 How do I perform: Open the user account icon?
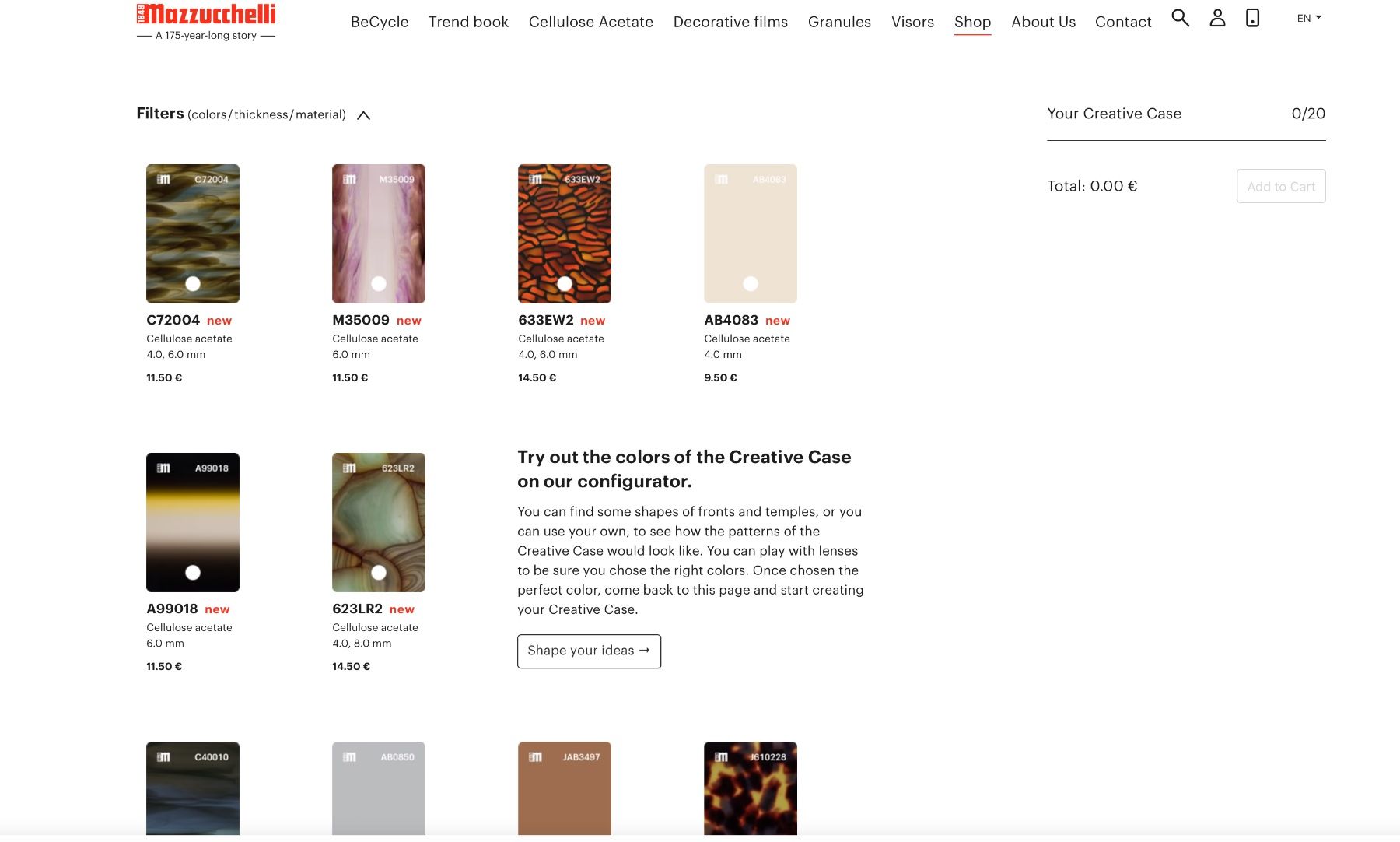1217,18
